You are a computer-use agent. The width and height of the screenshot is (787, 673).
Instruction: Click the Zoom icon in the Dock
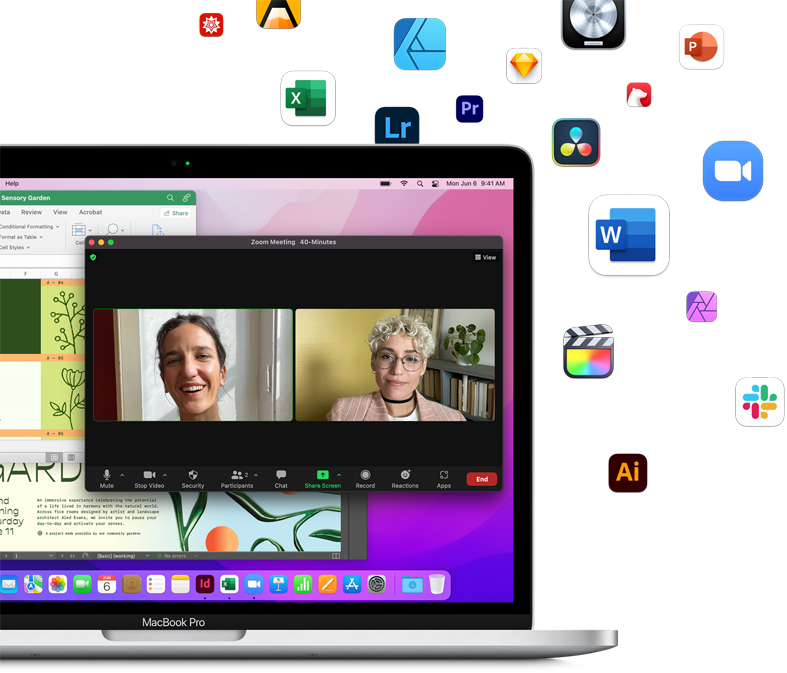pyautogui.click(x=254, y=584)
